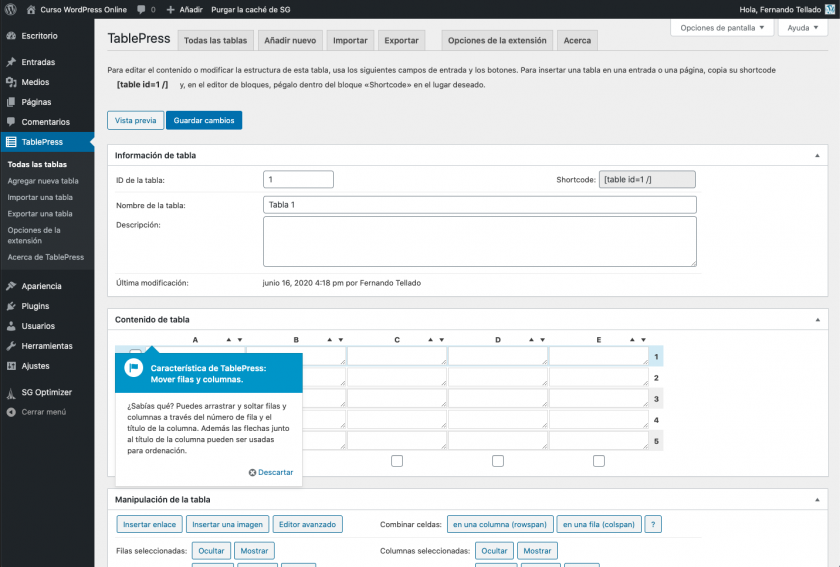The image size is (840, 567).
Task: Click the Nombre de la tabla field
Action: [480, 204]
